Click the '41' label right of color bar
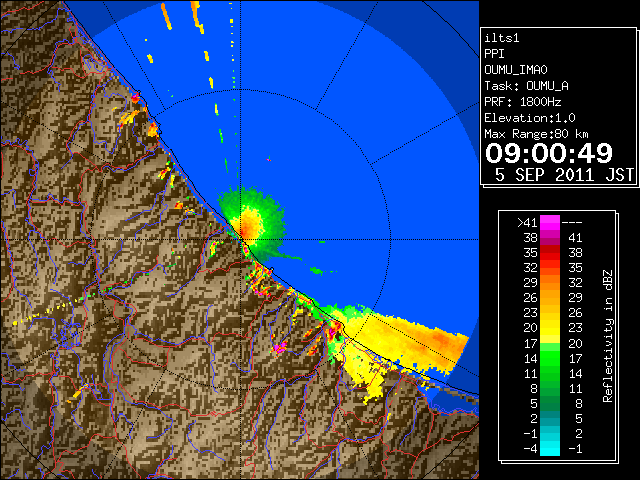 pos(575,238)
